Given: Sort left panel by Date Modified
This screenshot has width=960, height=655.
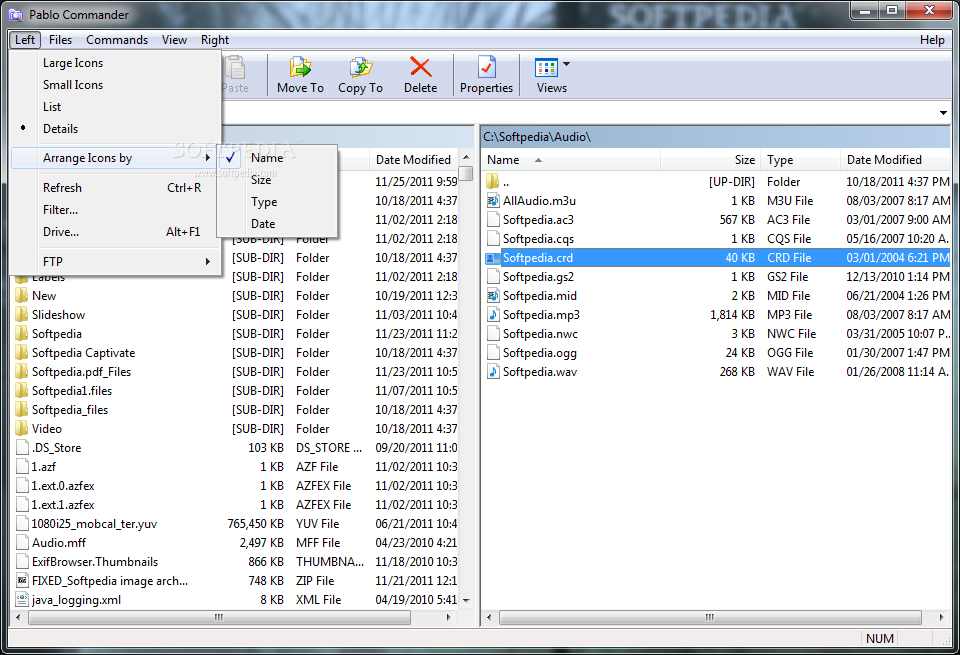Looking at the screenshot, I should 414,160.
